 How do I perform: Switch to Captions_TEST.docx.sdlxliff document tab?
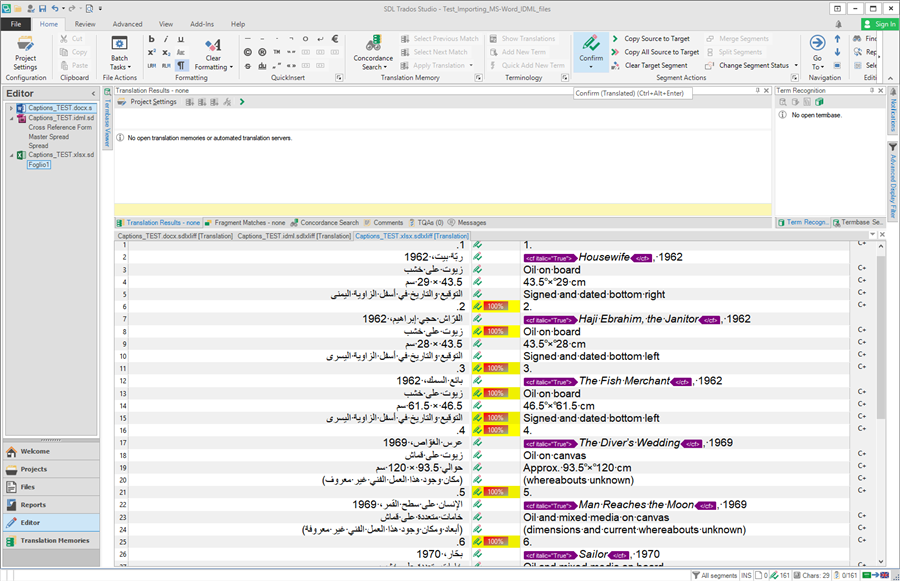pyautogui.click(x=175, y=236)
